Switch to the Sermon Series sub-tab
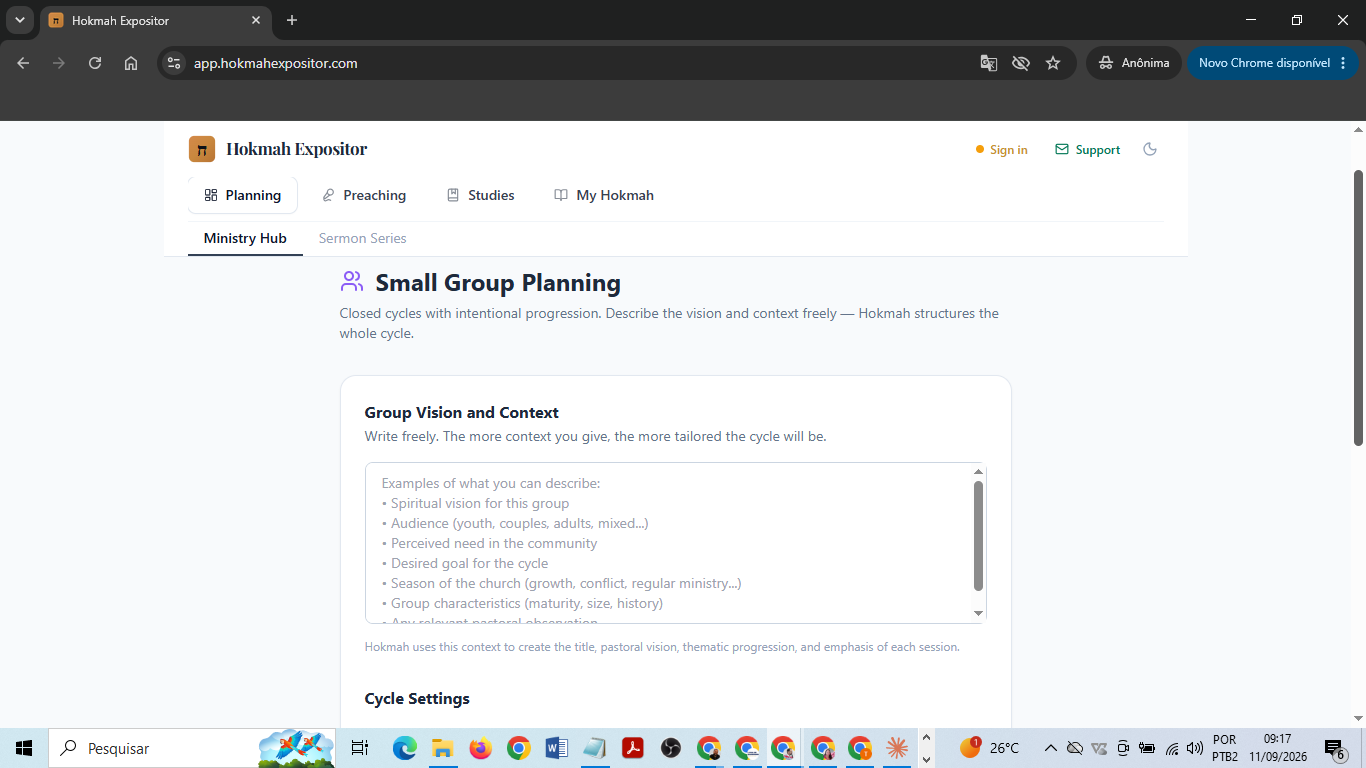 pos(362,238)
